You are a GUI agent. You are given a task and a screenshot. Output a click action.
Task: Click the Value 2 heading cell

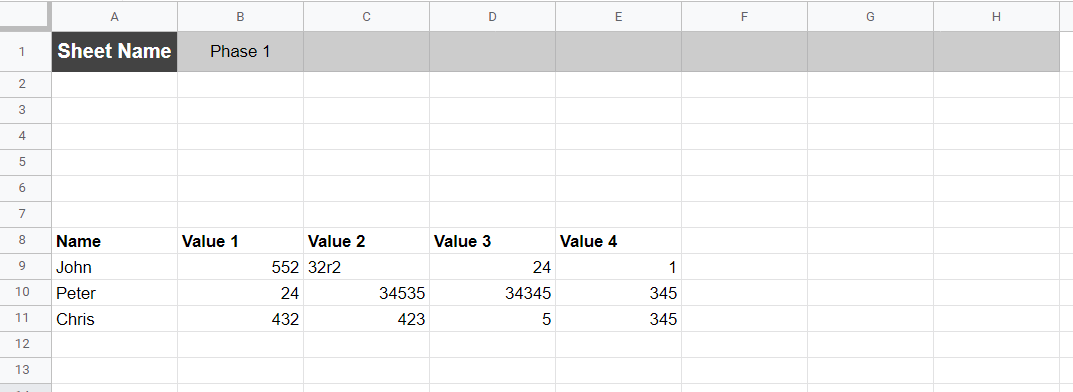(366, 241)
